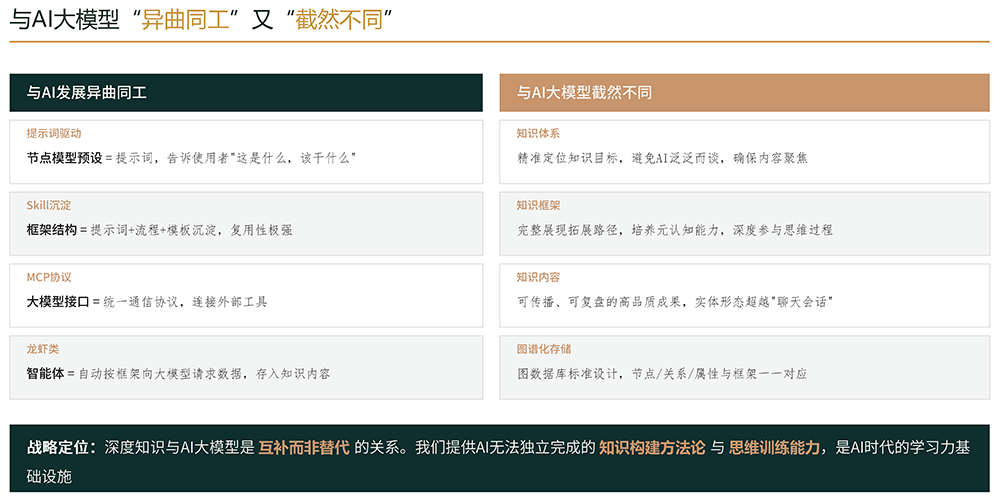The height and width of the screenshot is (504, 1000).
Task: Click the Skill沉淀 card label
Action: [48, 205]
